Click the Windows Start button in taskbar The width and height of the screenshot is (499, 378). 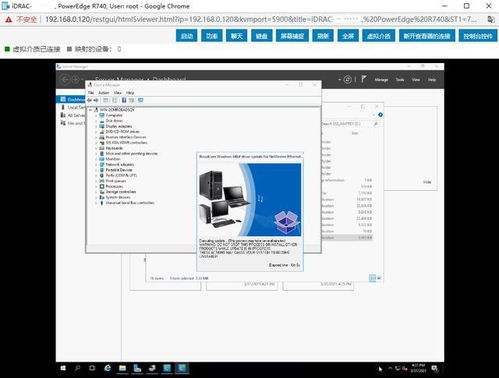point(63,368)
